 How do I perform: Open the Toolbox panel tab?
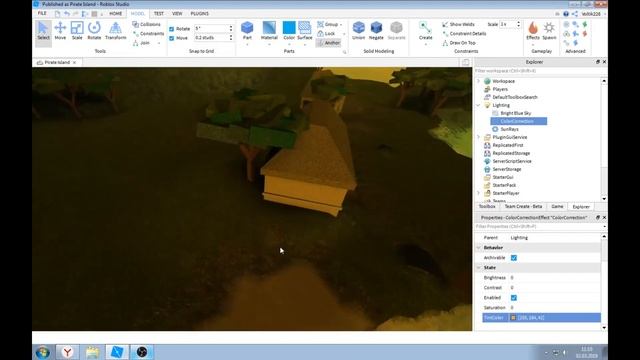click(487, 207)
